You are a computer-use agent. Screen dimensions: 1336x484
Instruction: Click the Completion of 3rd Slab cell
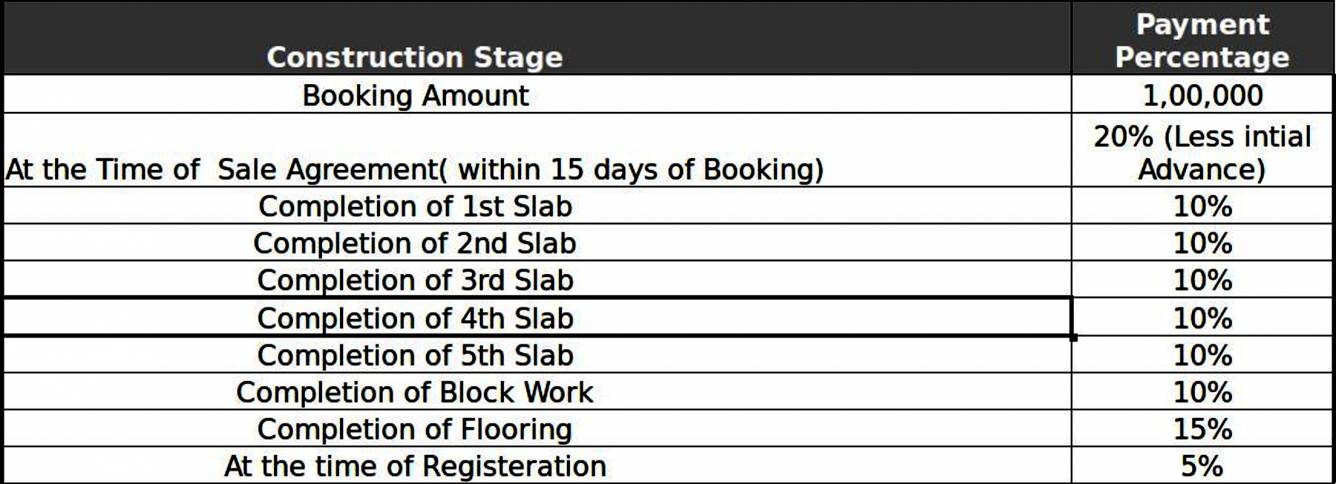coord(416,280)
